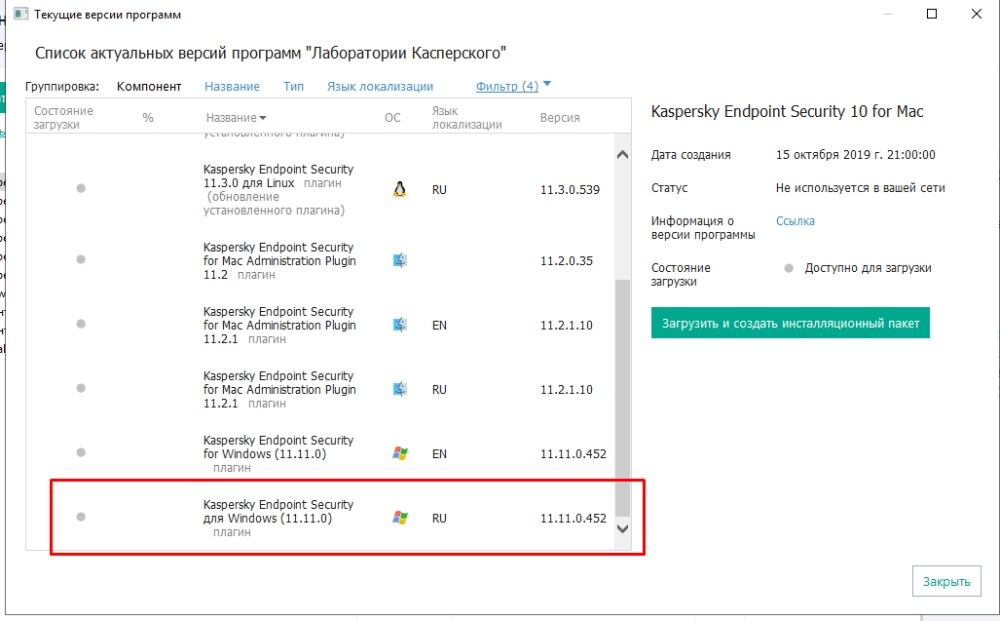Click the % column header

148,117
